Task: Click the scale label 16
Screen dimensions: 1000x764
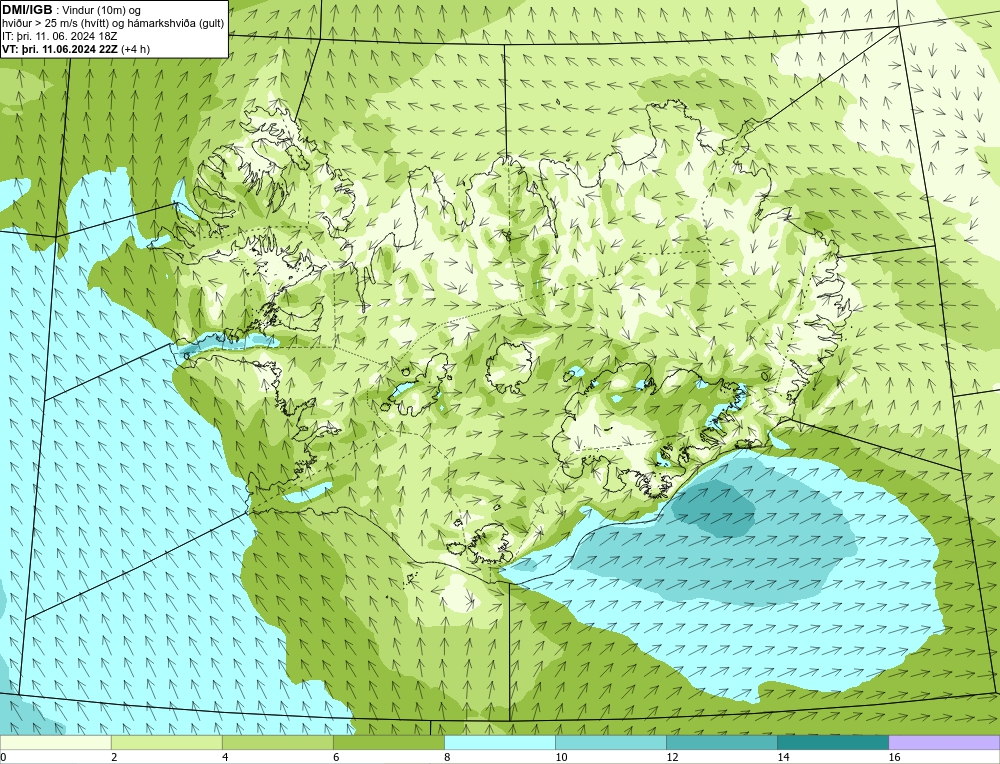Action: coord(894,757)
